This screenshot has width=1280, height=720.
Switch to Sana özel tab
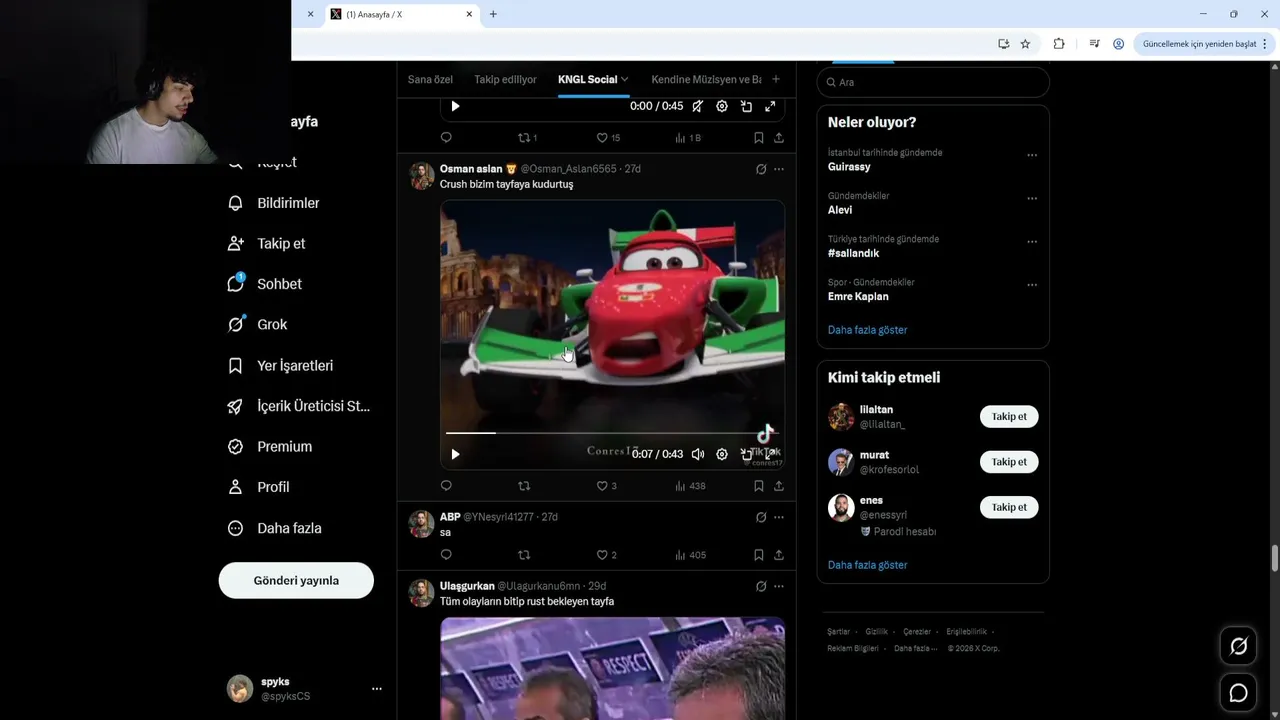tap(430, 79)
